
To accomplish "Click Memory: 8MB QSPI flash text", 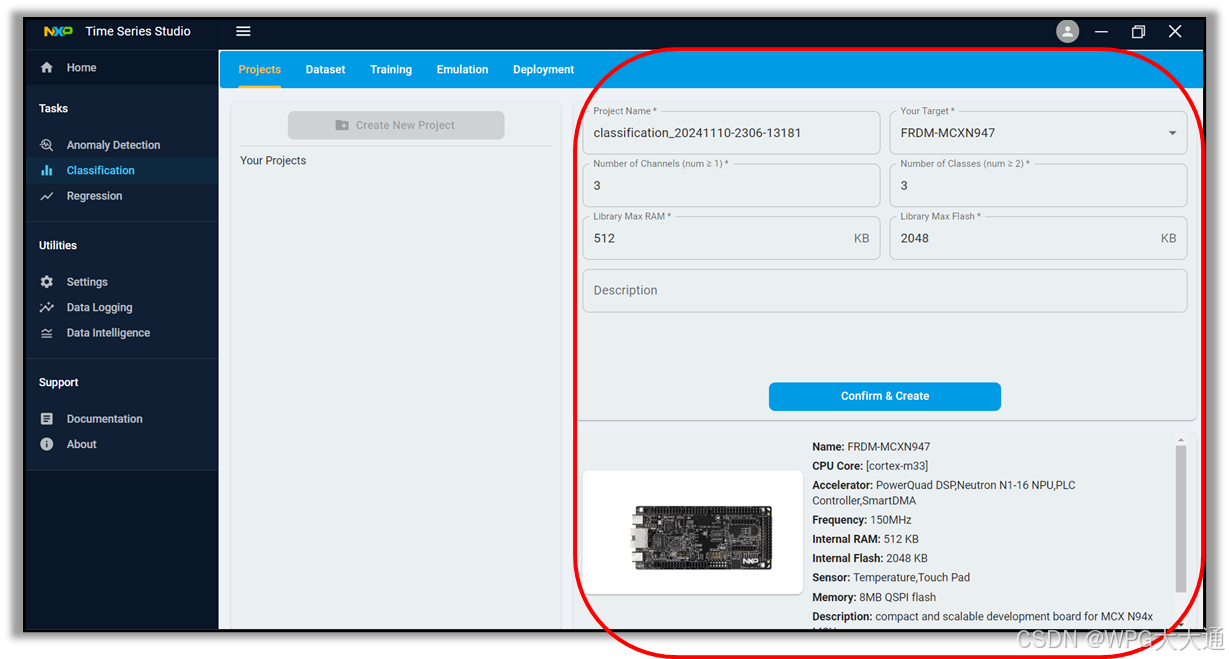I will pyautogui.click(x=874, y=597).
